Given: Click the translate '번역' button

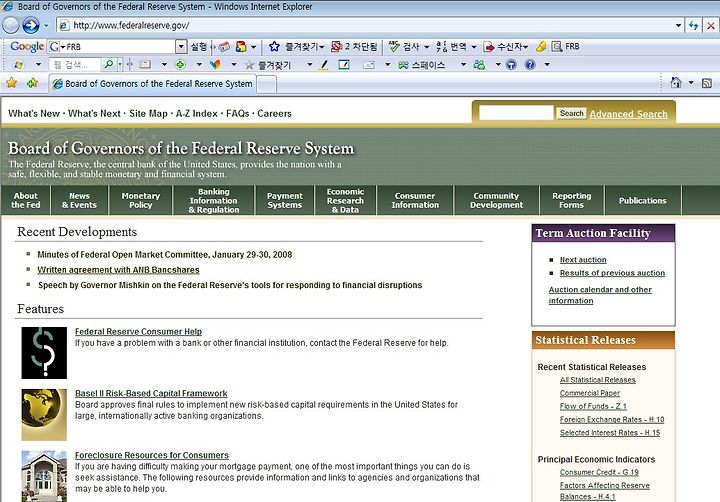Looking at the screenshot, I should 451,46.
